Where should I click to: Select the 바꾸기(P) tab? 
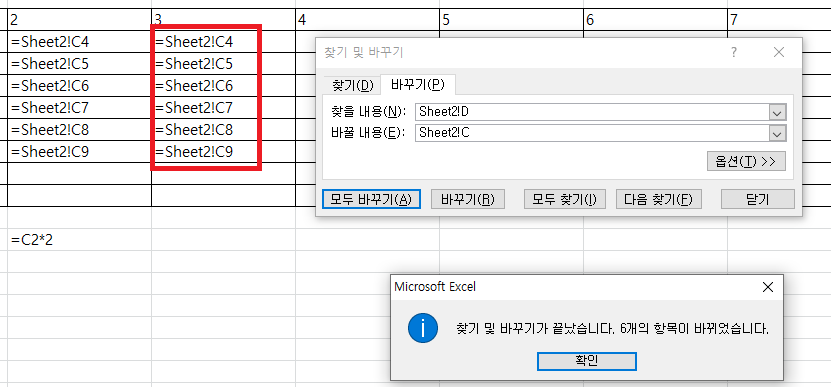coord(418,84)
